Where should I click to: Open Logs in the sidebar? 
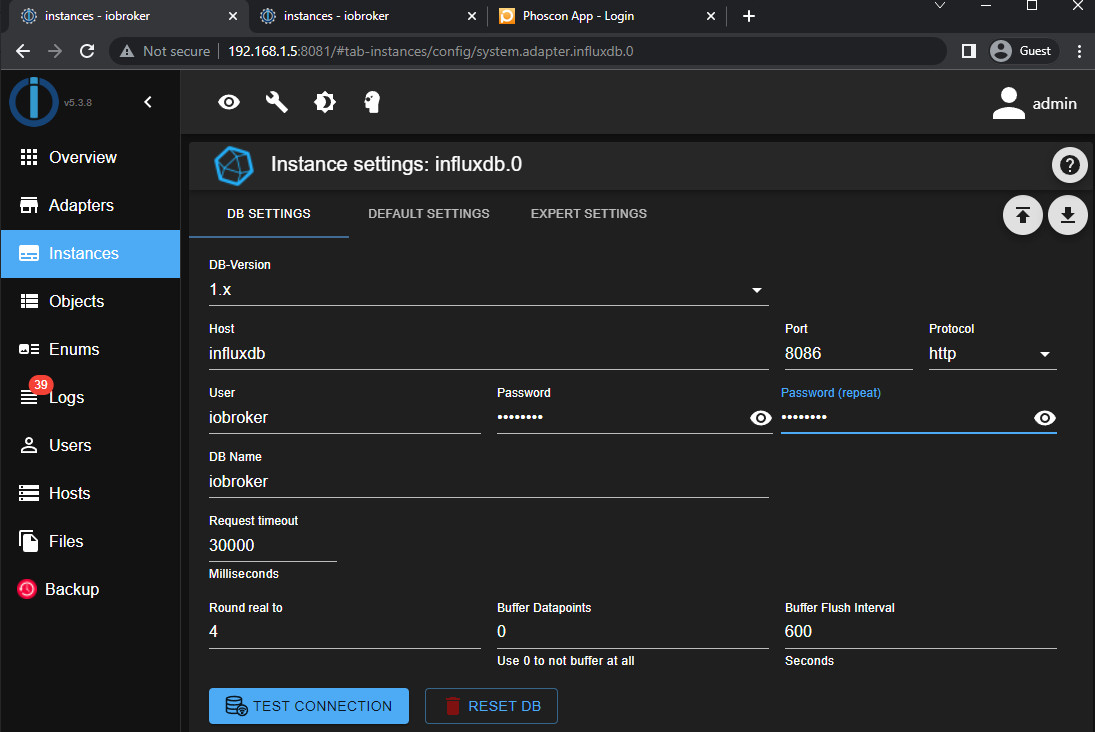pyautogui.click(x=91, y=397)
